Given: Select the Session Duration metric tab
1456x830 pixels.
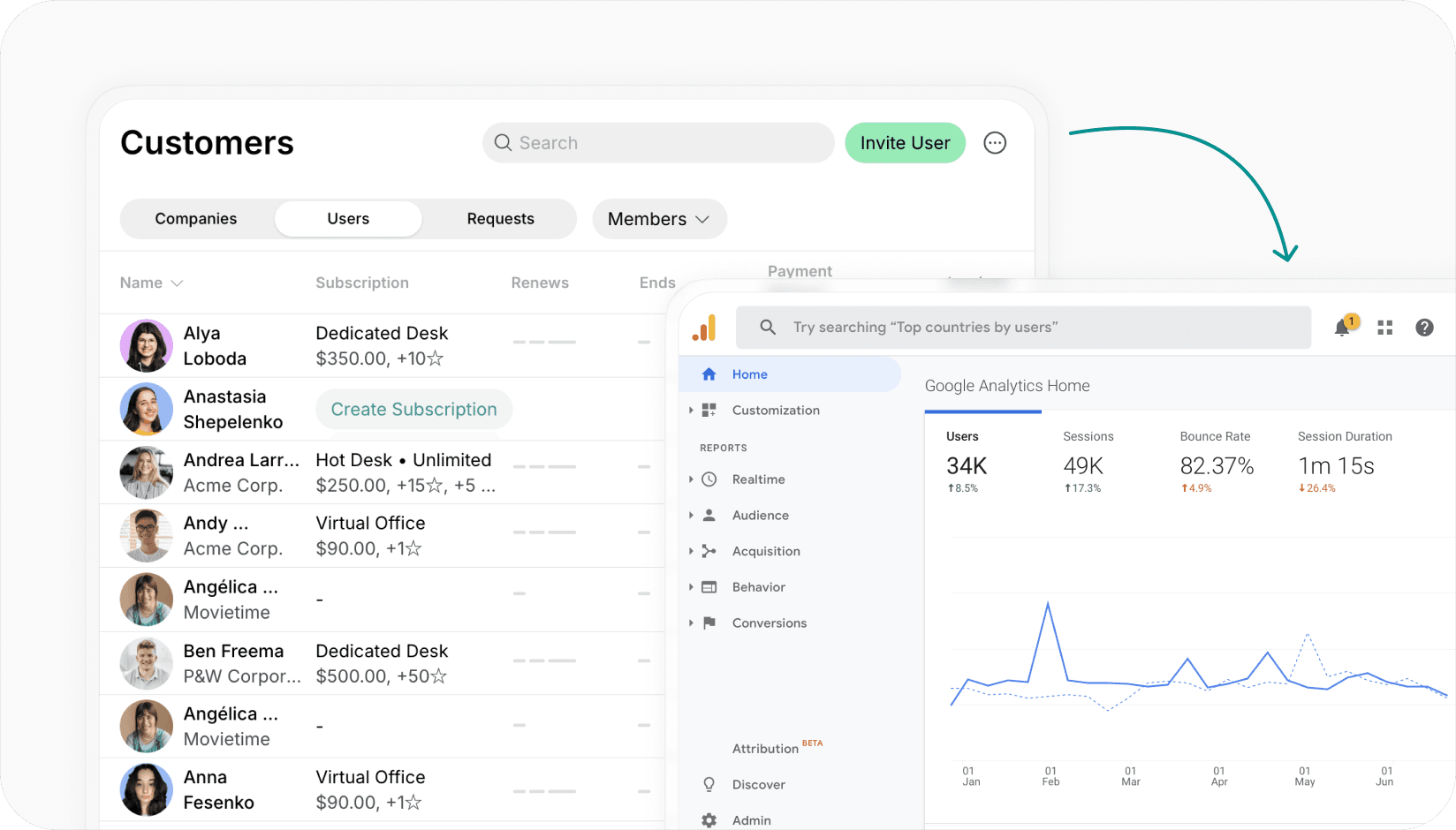Looking at the screenshot, I should 1345,461.
